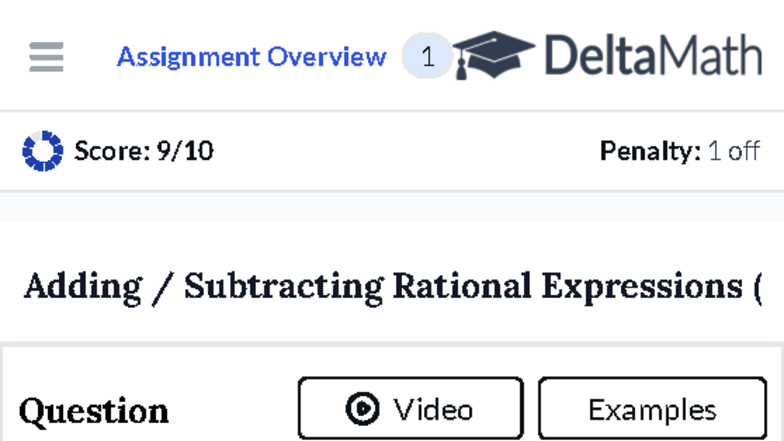
Task: Click the word "Adding" in the title
Action: click(x=83, y=286)
